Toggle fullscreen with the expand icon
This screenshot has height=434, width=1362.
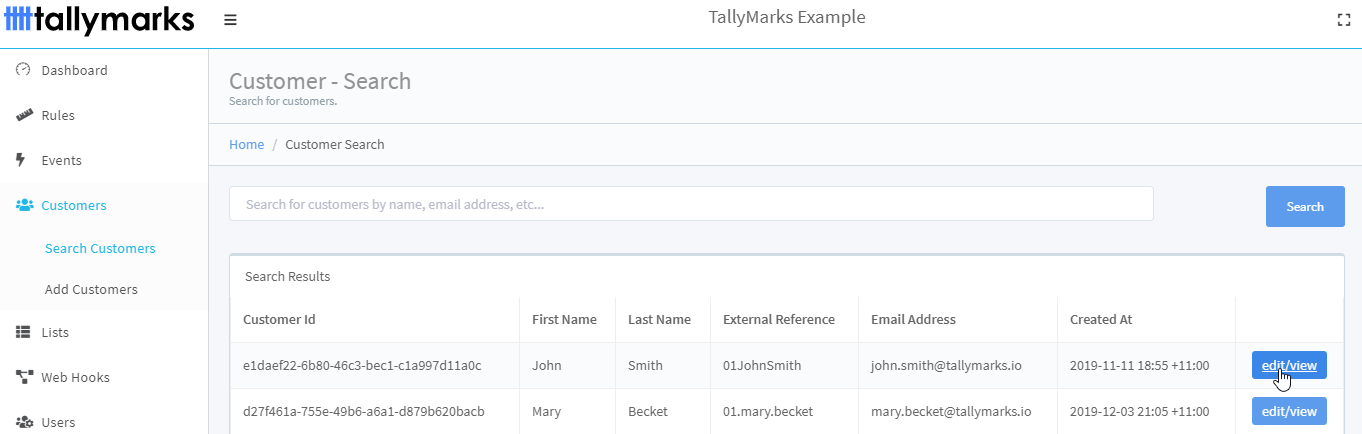click(1344, 20)
